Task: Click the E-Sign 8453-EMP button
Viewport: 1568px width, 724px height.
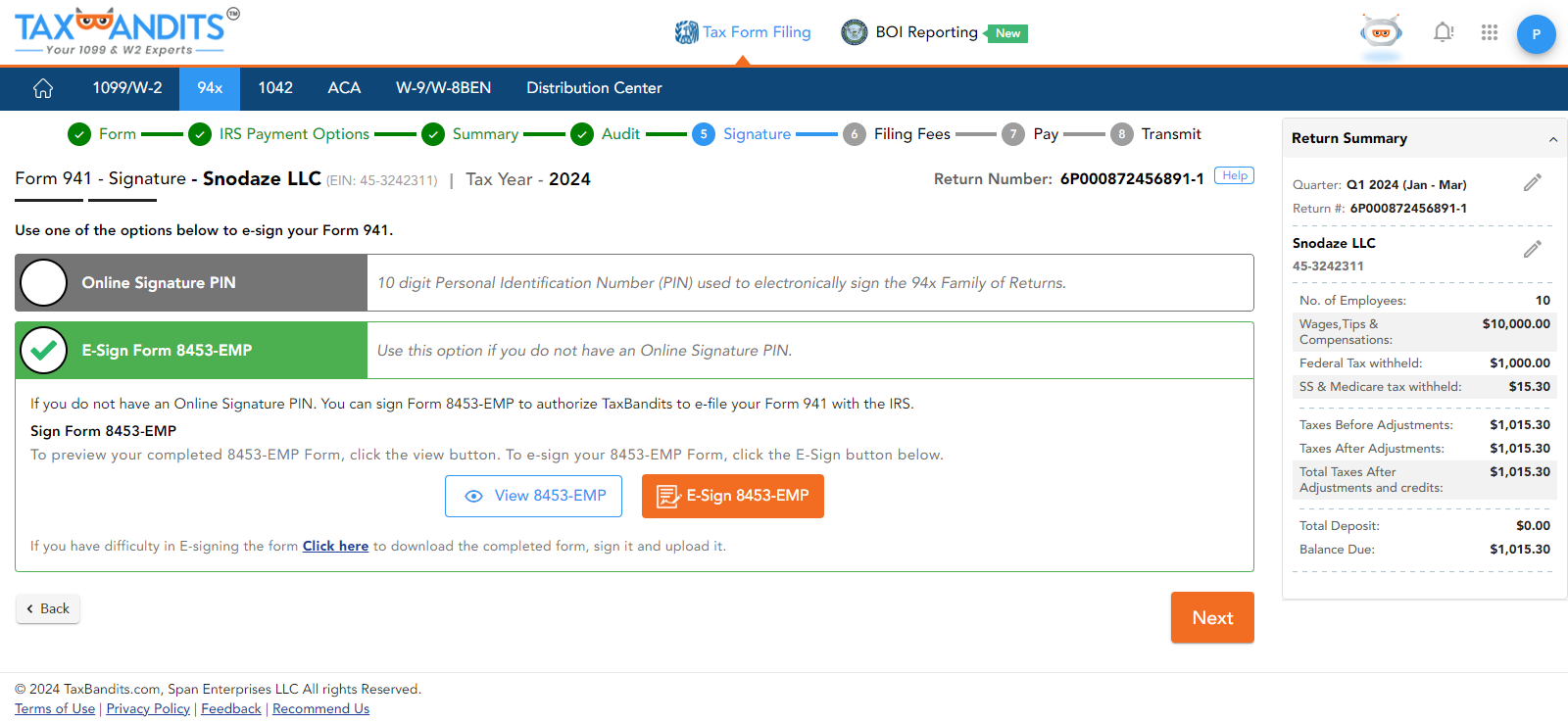Action: [733, 496]
